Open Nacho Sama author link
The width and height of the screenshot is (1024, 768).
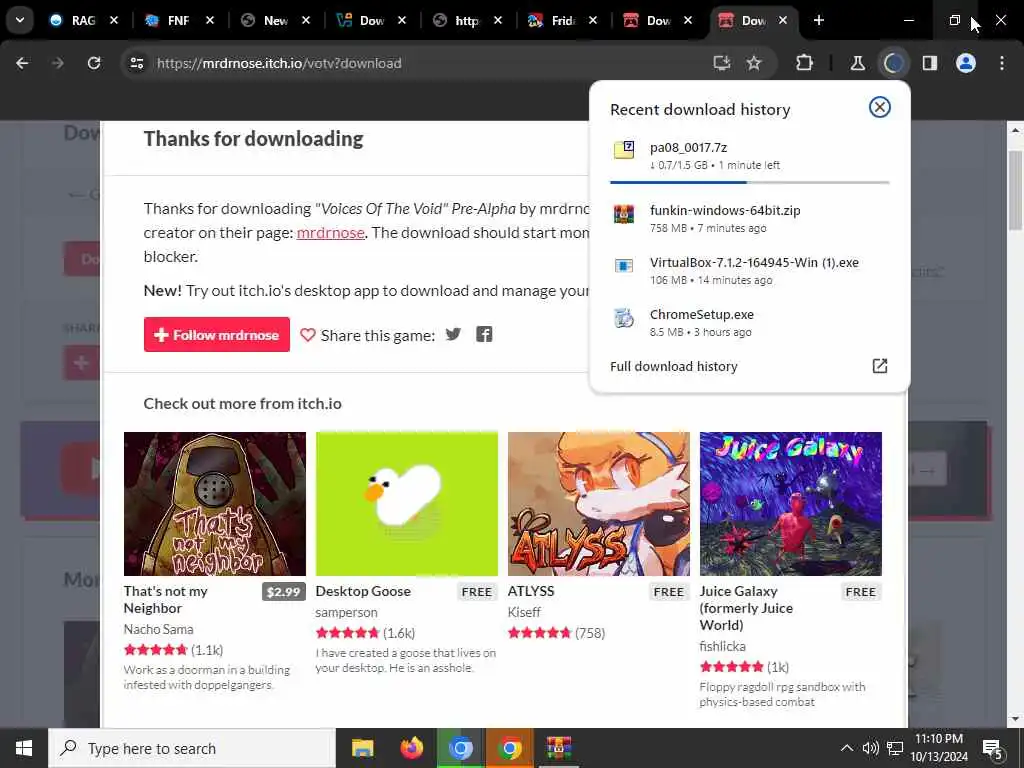[159, 629]
